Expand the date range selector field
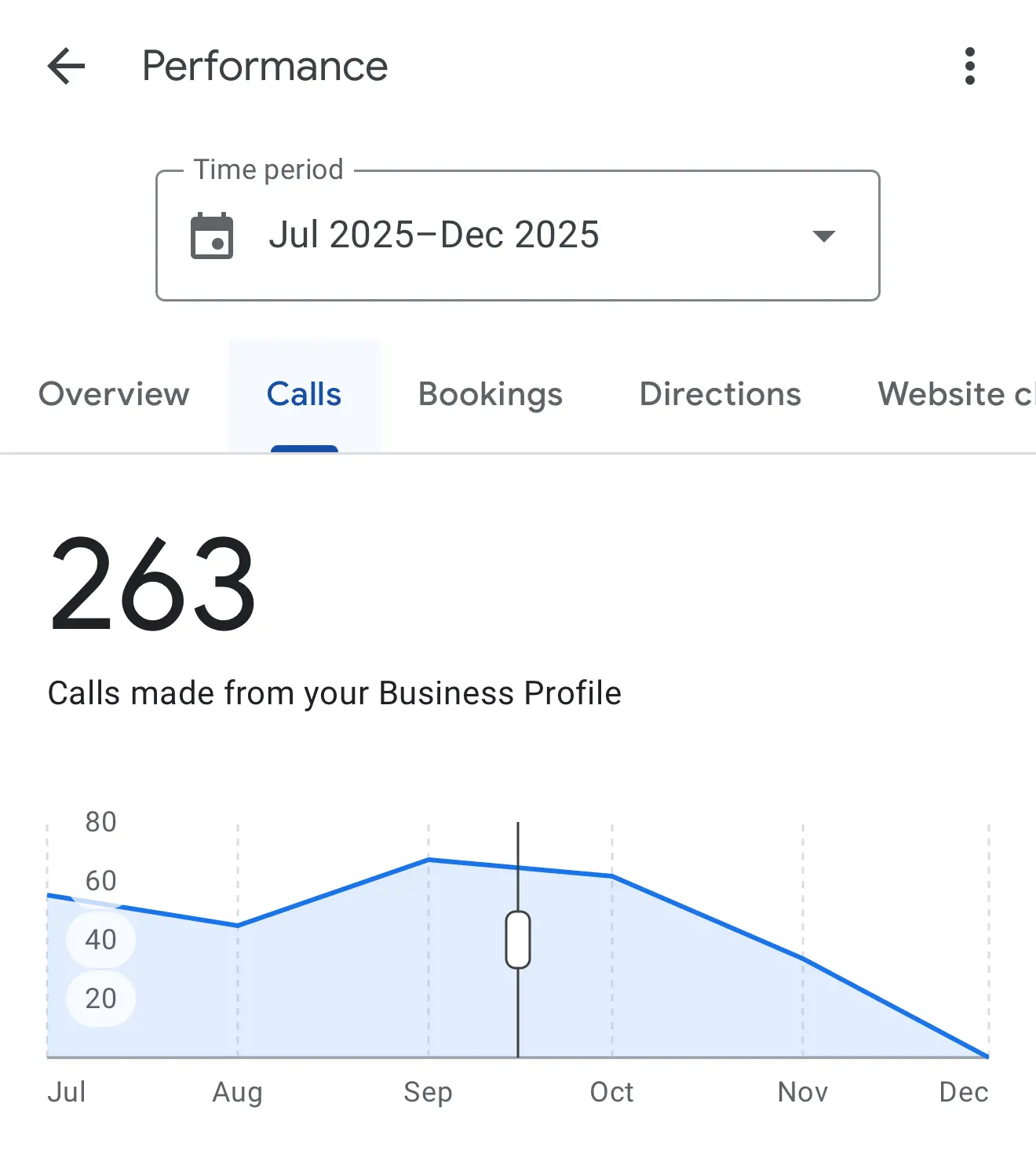This screenshot has width=1036, height=1162. 518,235
